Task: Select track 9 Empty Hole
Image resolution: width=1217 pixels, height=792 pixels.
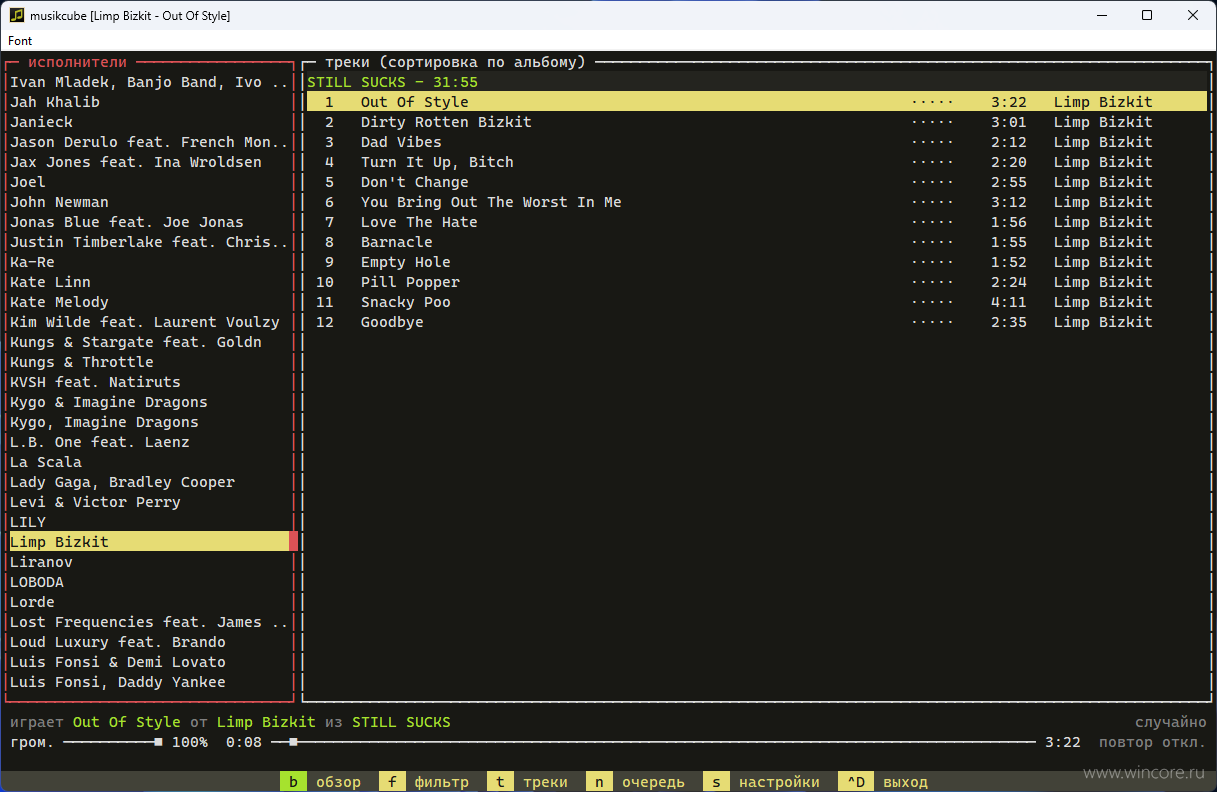Action: (756, 262)
